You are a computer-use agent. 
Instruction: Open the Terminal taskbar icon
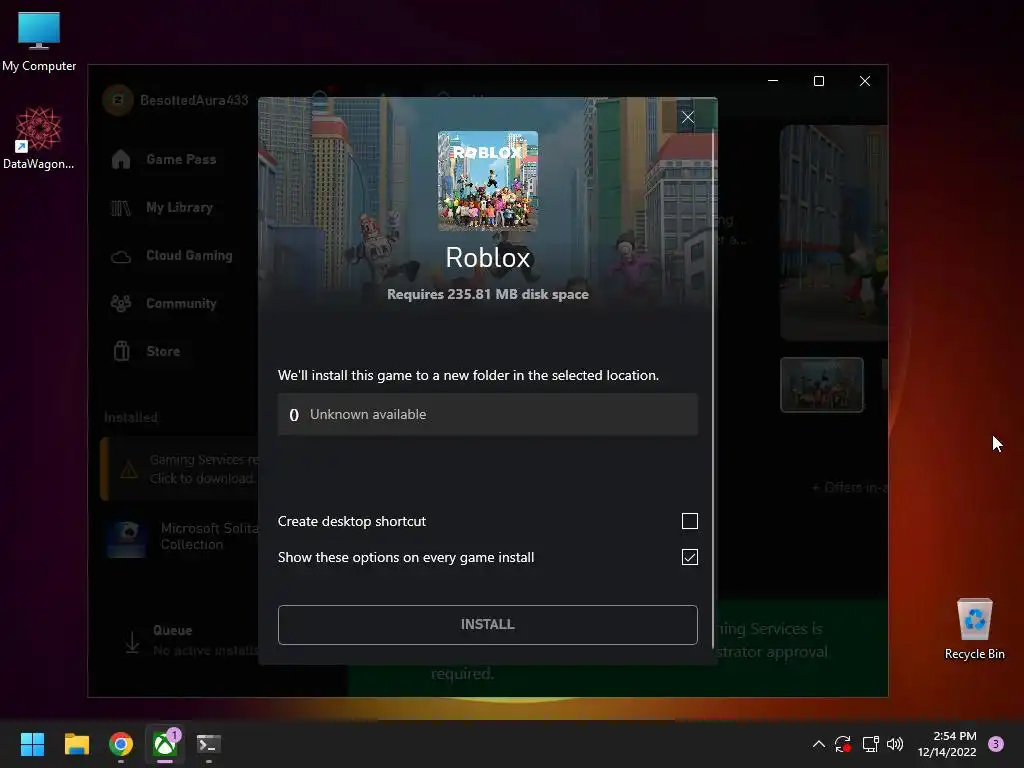tap(209, 744)
